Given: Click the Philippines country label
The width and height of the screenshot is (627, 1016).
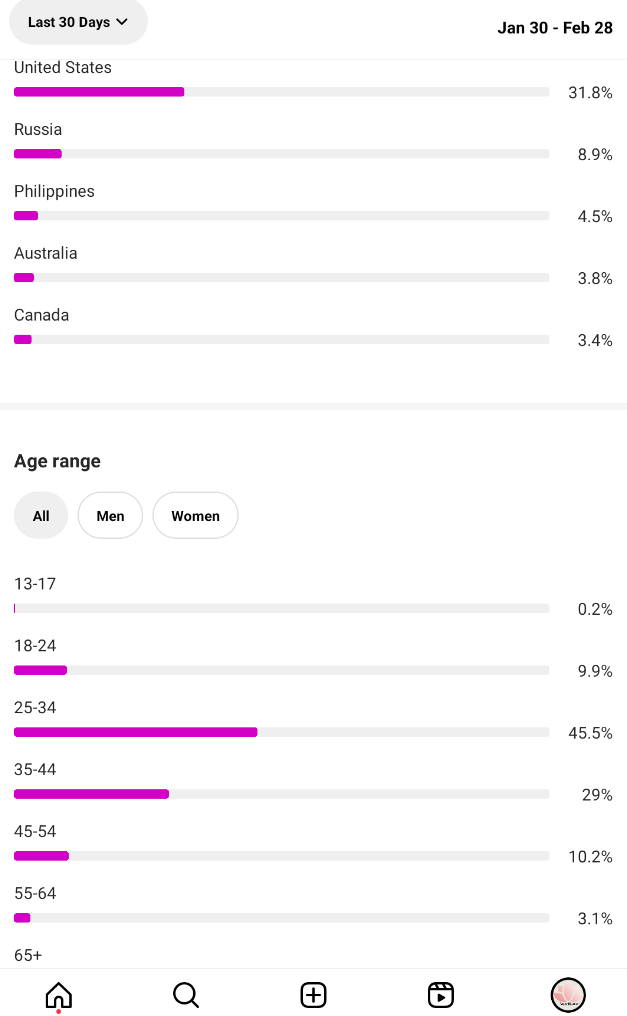Looking at the screenshot, I should 54,191.
